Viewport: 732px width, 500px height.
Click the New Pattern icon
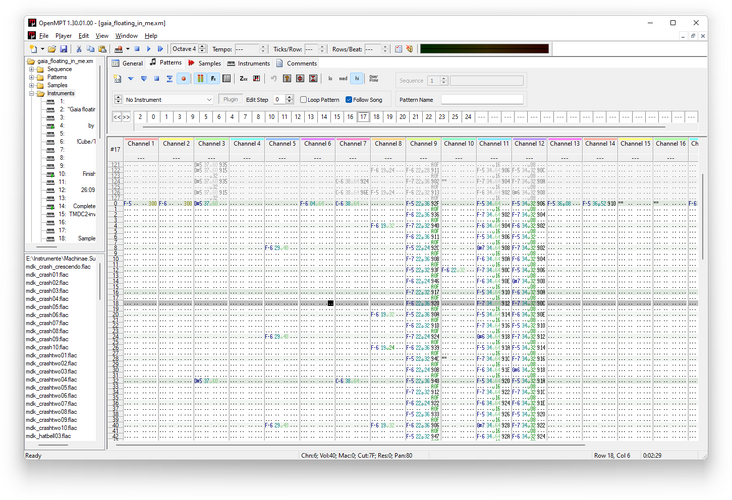118,79
